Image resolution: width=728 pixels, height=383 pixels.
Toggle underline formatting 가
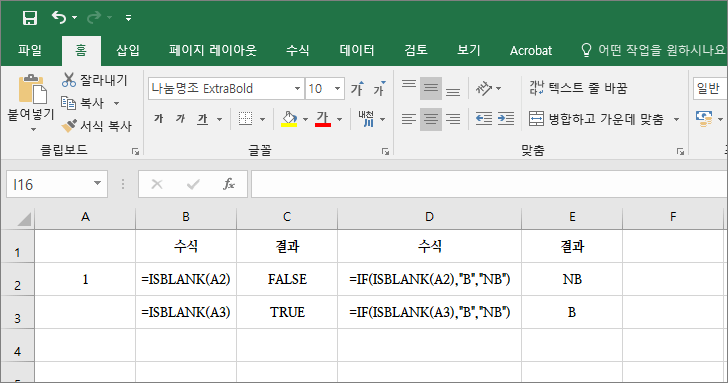click(202, 119)
